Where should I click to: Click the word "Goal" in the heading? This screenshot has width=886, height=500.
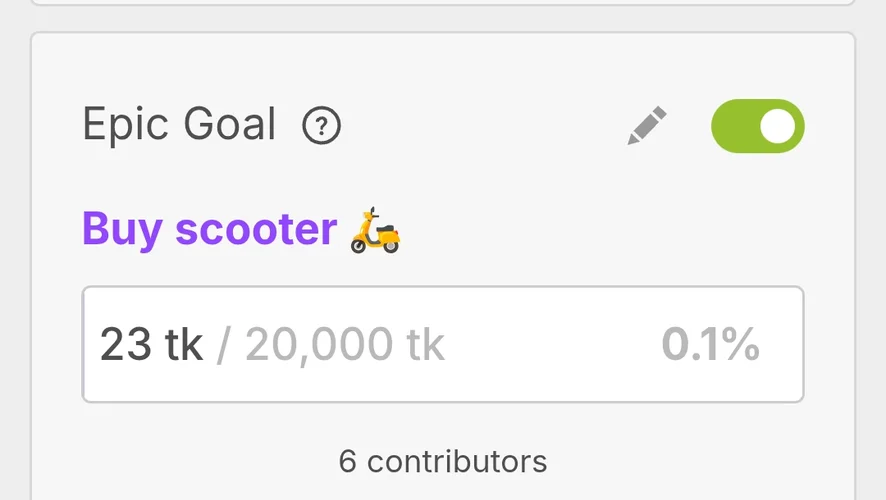pos(229,126)
